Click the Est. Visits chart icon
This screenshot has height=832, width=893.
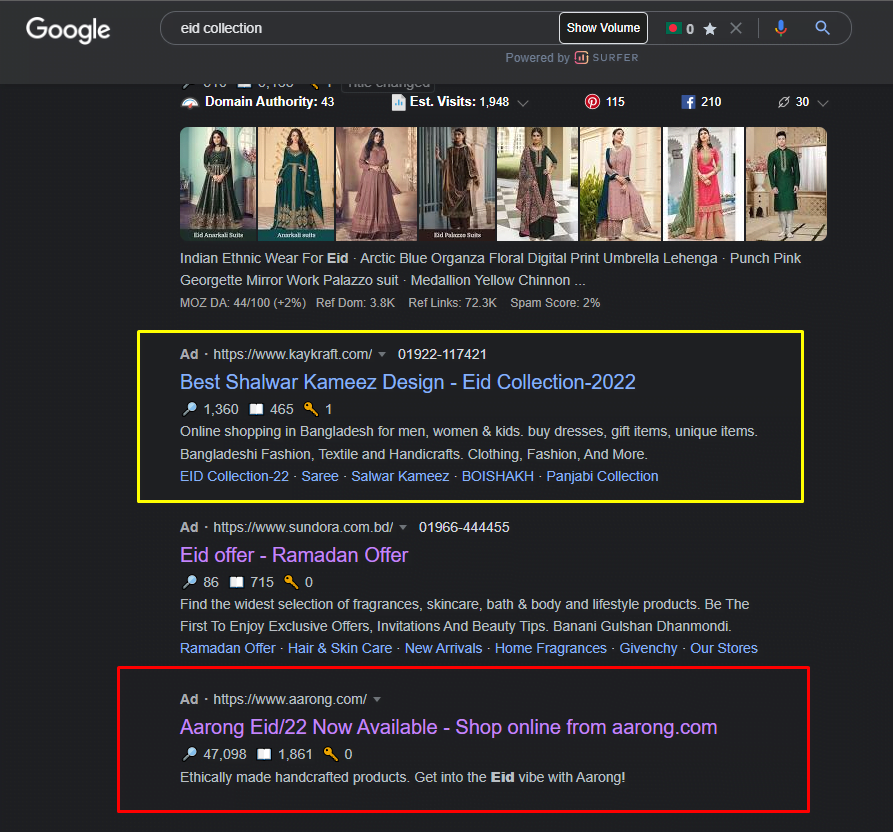coord(399,103)
